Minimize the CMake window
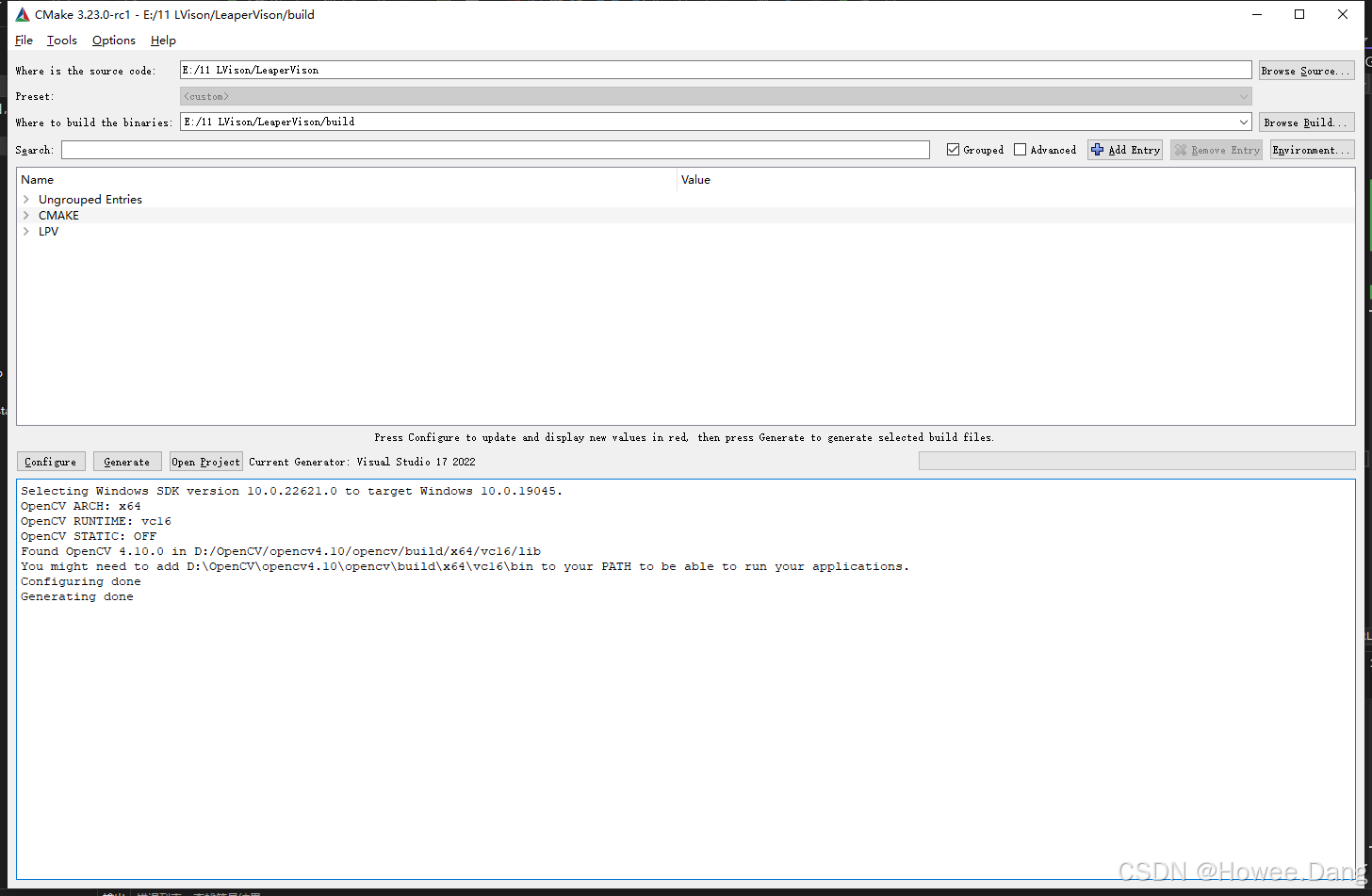The width and height of the screenshot is (1372, 896). [x=1256, y=14]
